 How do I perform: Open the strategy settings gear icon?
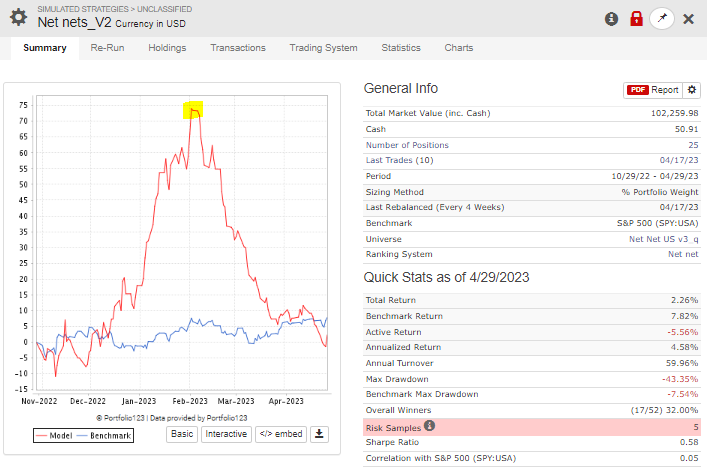[x=18, y=18]
